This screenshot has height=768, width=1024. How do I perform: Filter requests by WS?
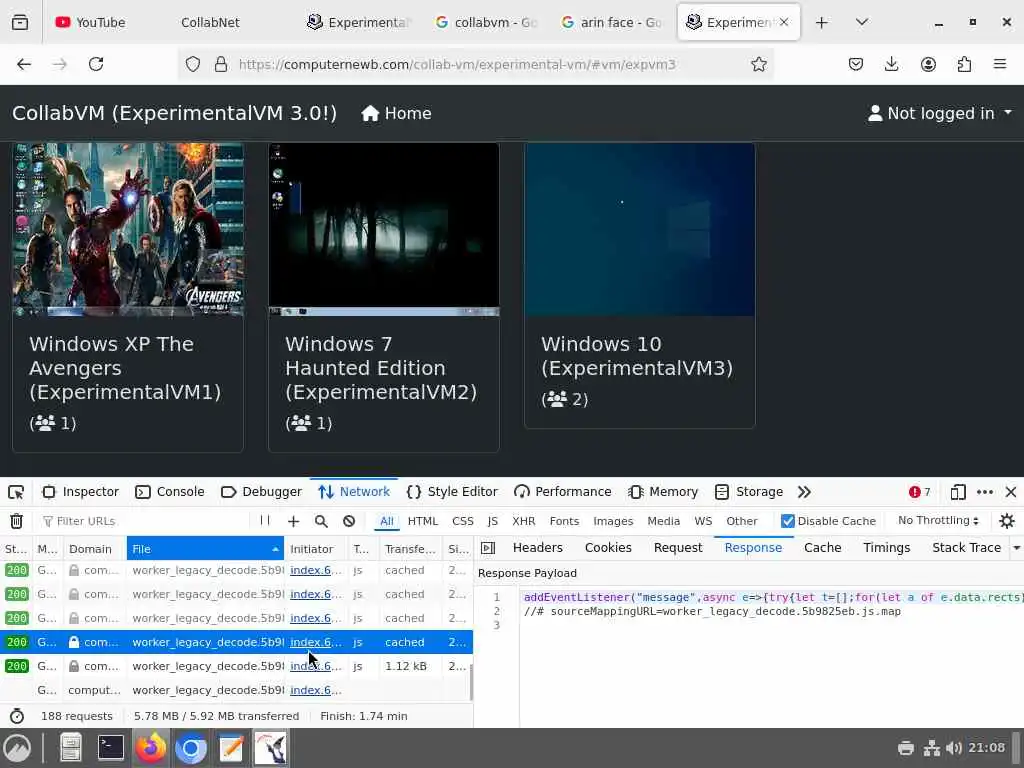coord(703,521)
